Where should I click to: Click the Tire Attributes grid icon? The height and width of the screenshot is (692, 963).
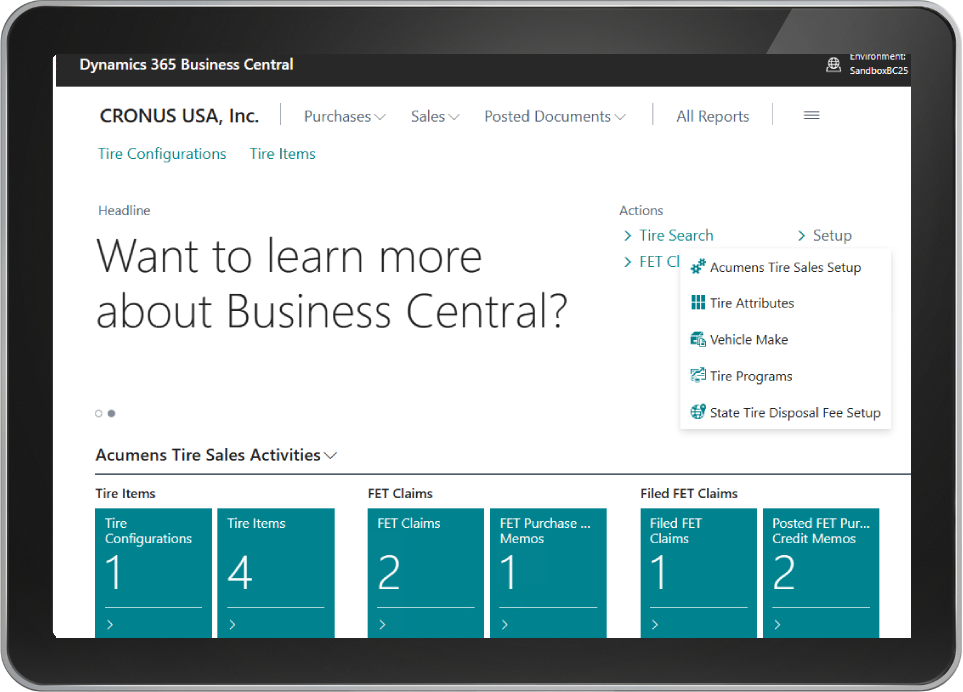coord(698,303)
